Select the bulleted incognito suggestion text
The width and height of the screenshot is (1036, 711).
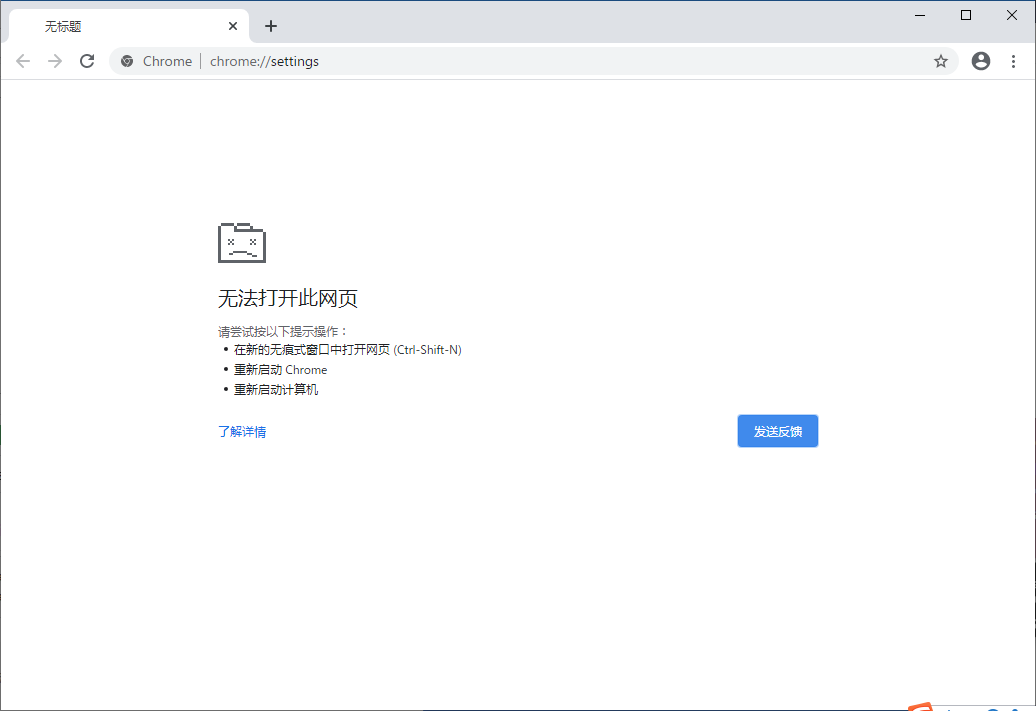(x=348, y=349)
